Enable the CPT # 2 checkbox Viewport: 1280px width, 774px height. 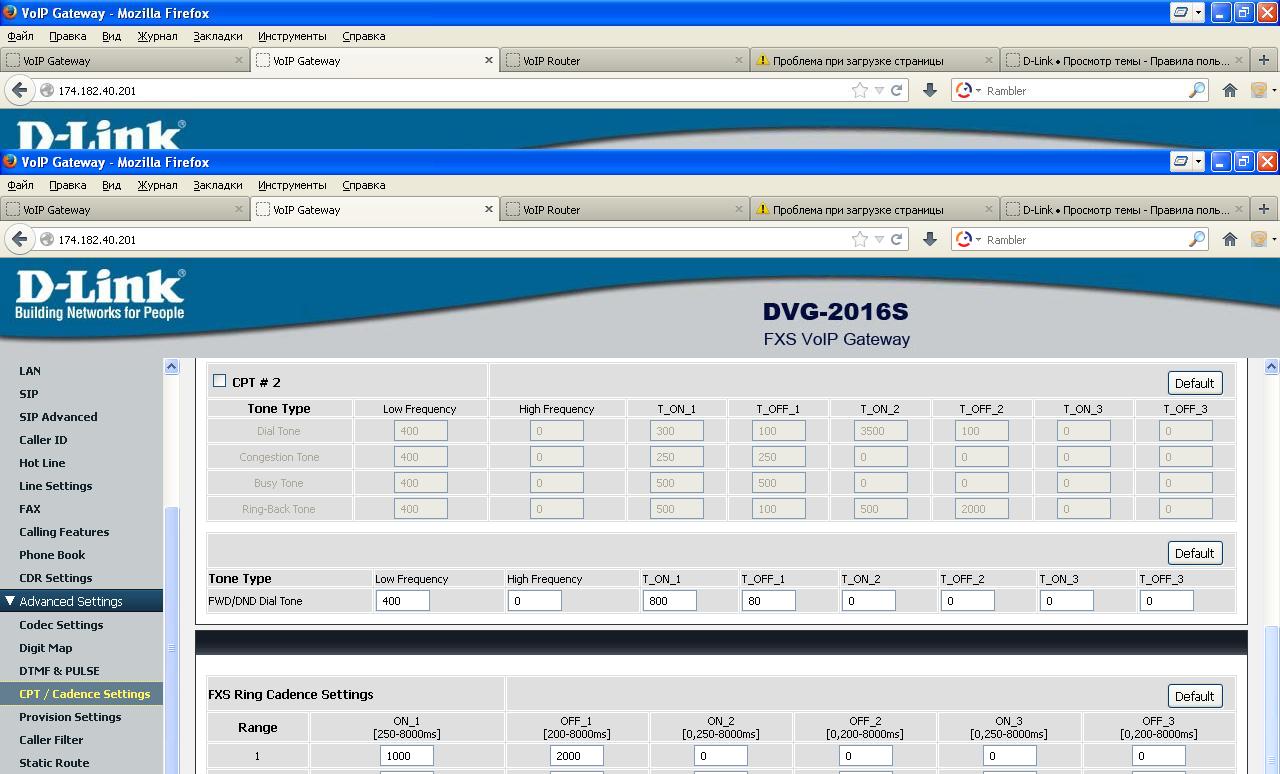(x=220, y=381)
